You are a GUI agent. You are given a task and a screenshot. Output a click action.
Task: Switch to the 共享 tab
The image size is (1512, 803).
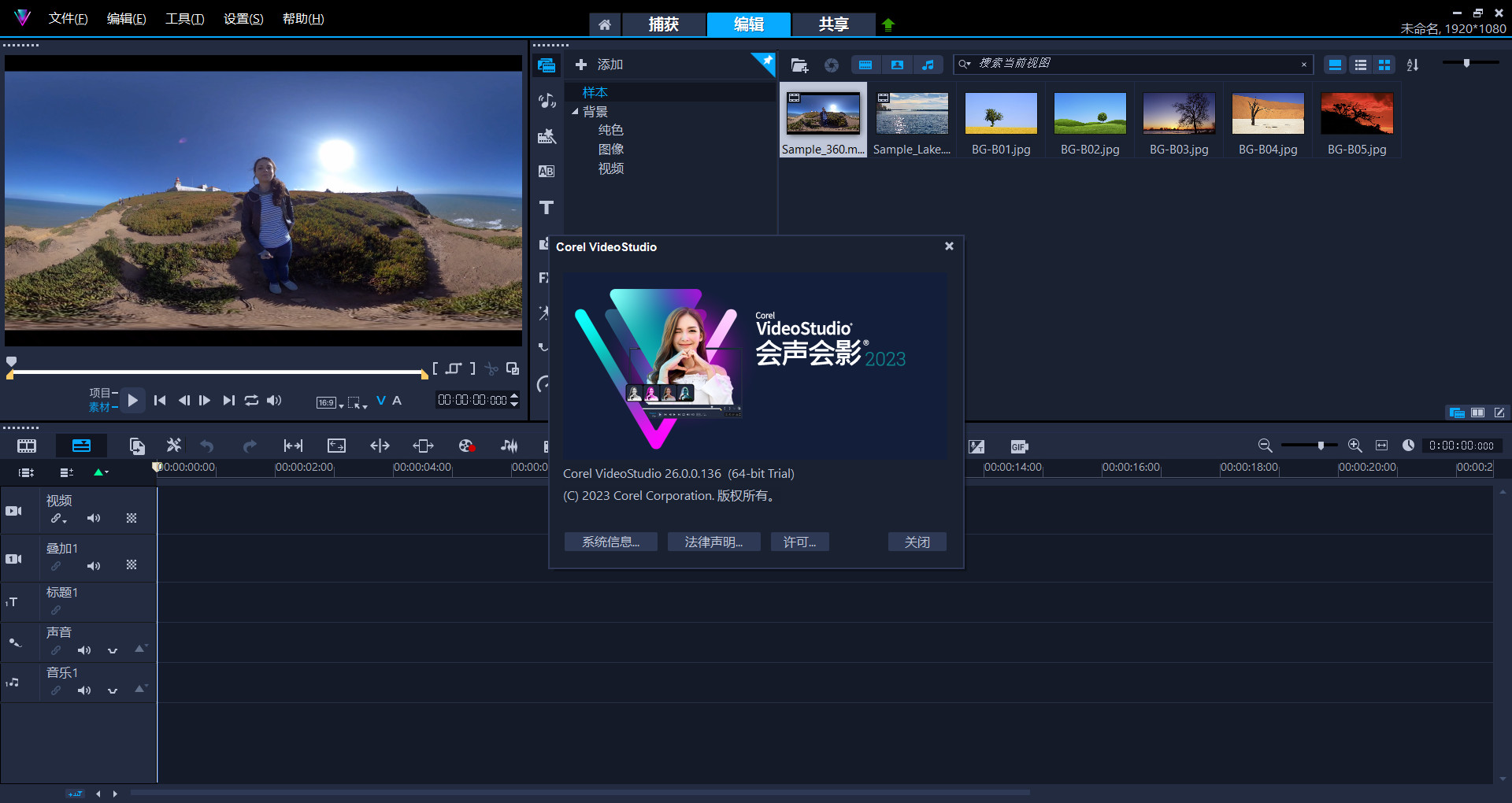(833, 24)
